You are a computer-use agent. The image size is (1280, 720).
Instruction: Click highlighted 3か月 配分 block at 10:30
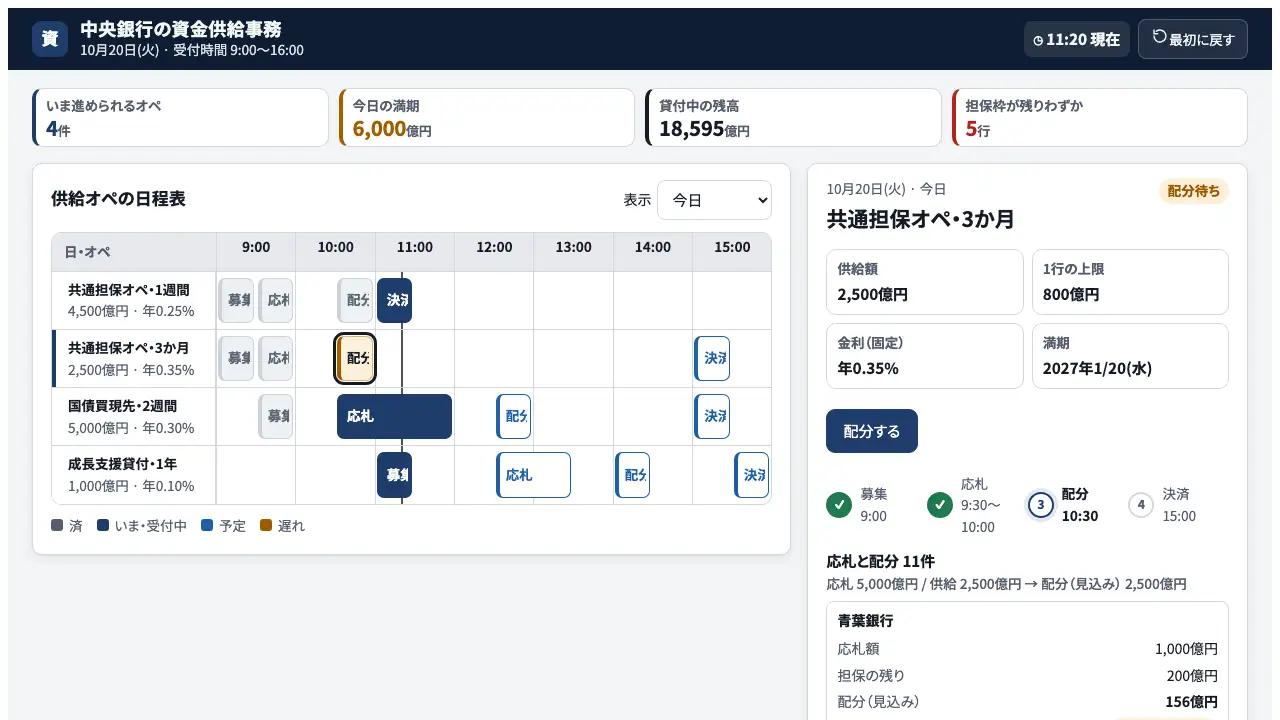pyautogui.click(x=355, y=358)
